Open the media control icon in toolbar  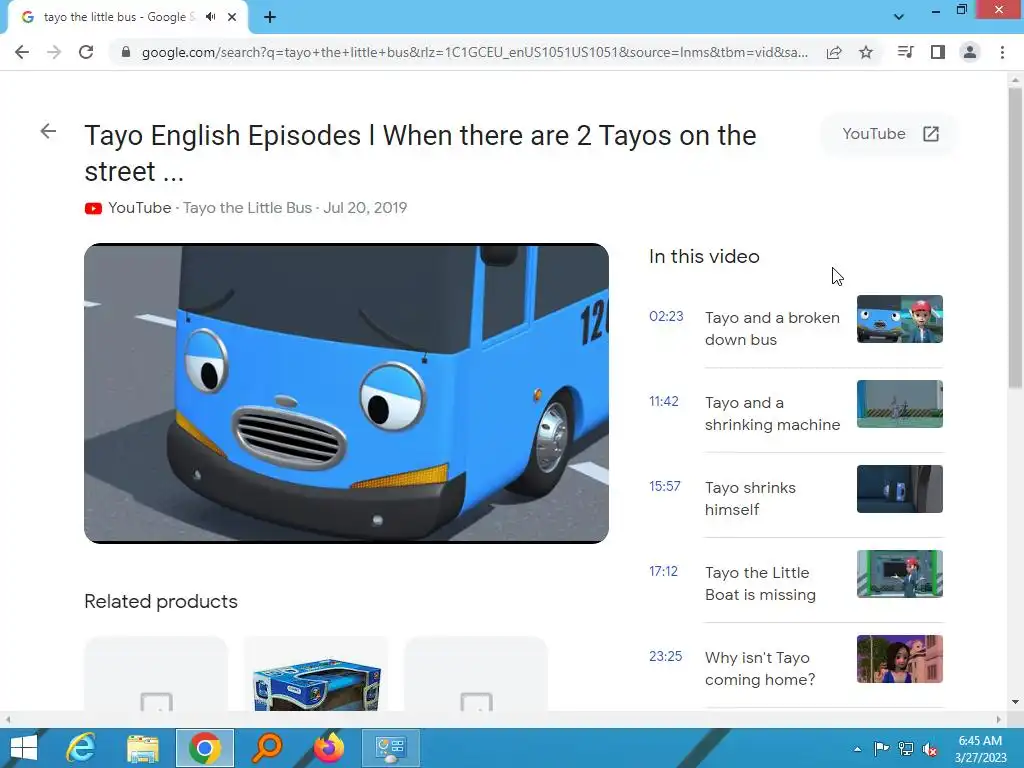[905, 52]
